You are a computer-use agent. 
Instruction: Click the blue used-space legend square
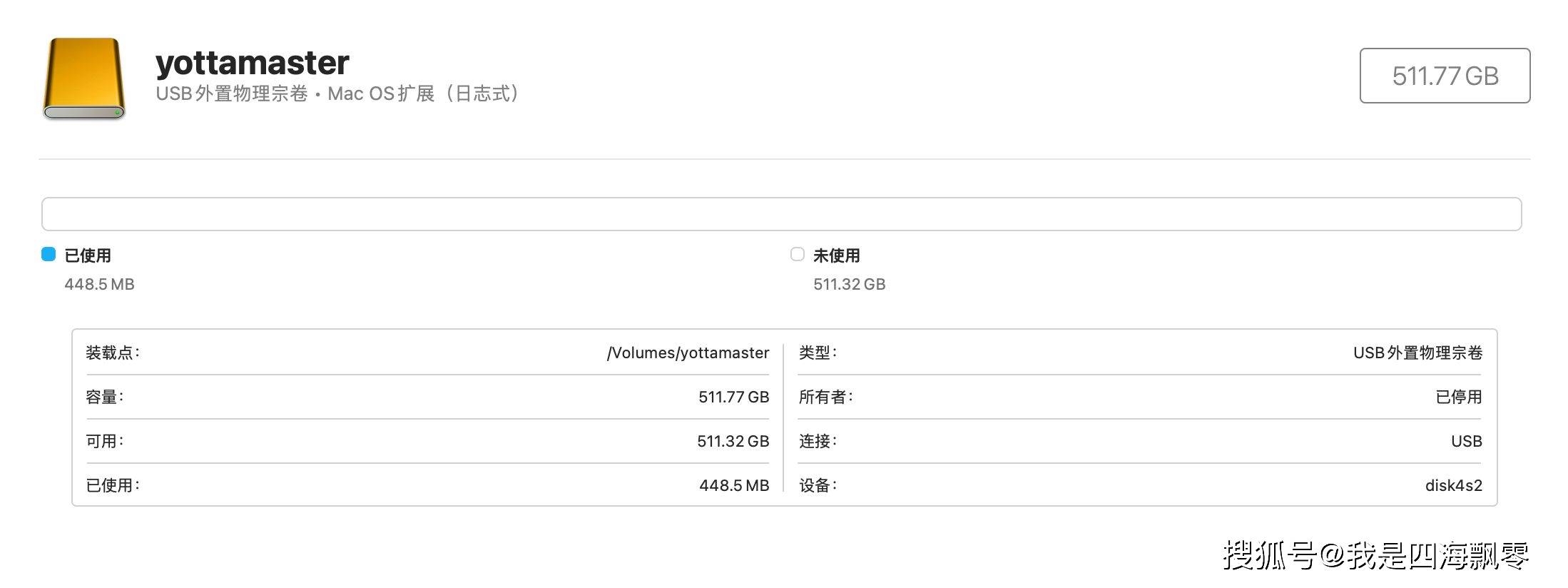pyautogui.click(x=49, y=254)
